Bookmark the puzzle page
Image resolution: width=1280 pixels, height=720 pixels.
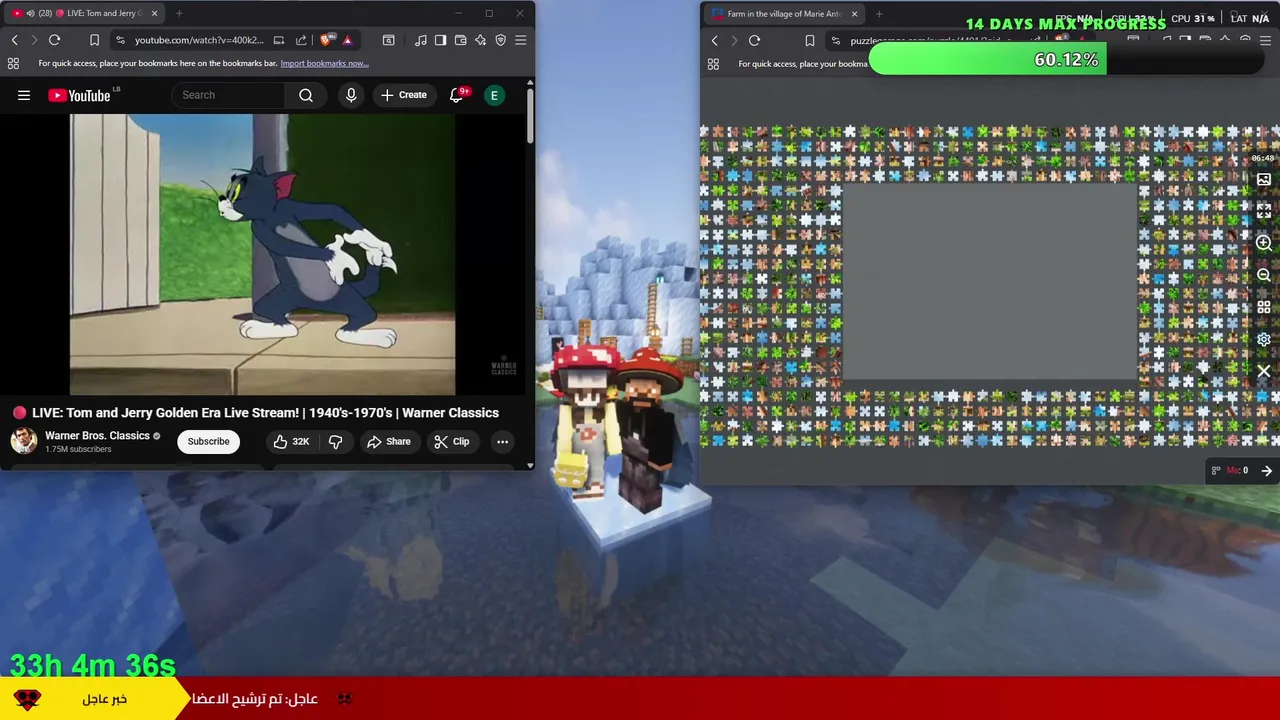click(810, 41)
